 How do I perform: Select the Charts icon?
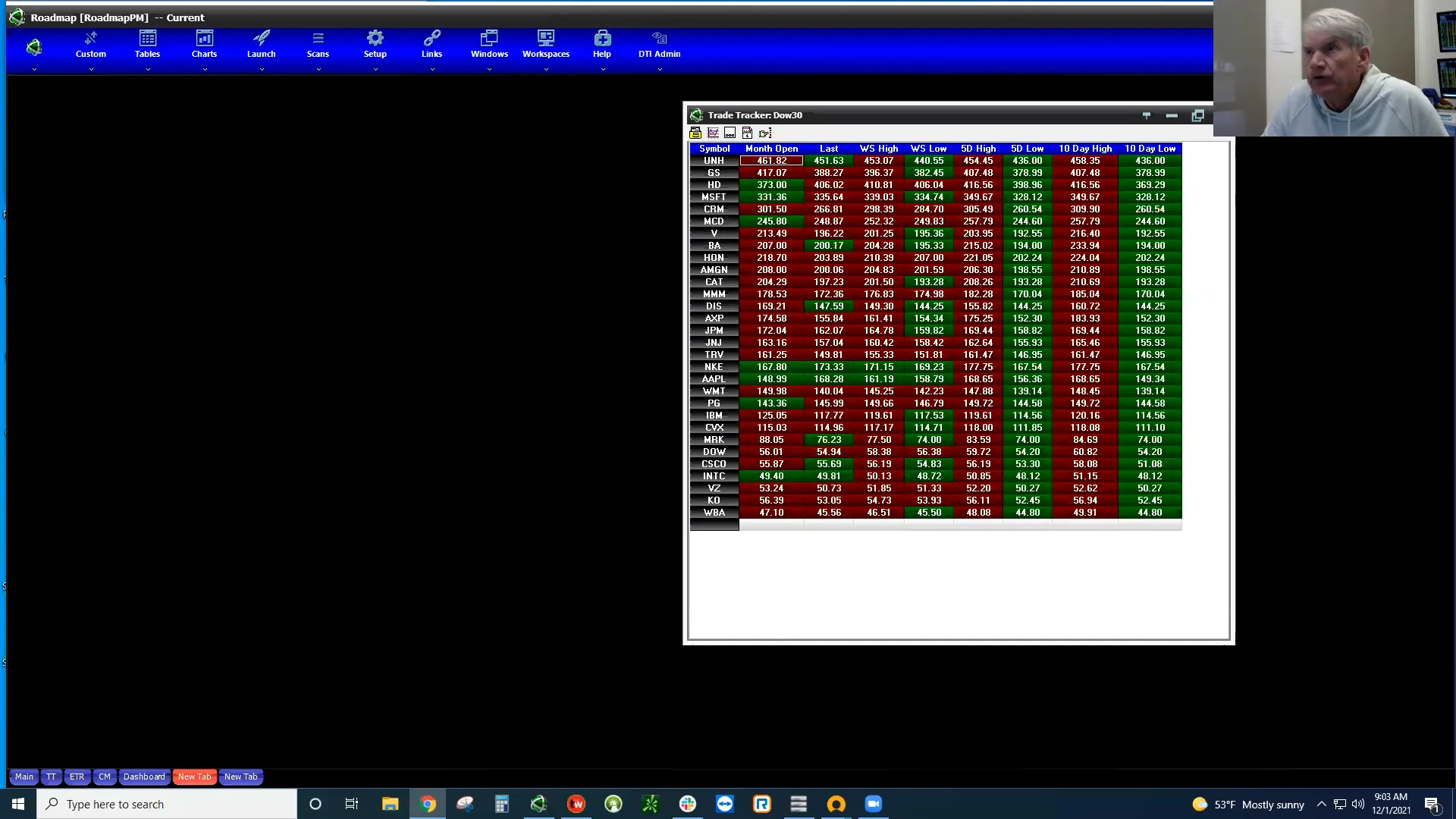pyautogui.click(x=204, y=42)
